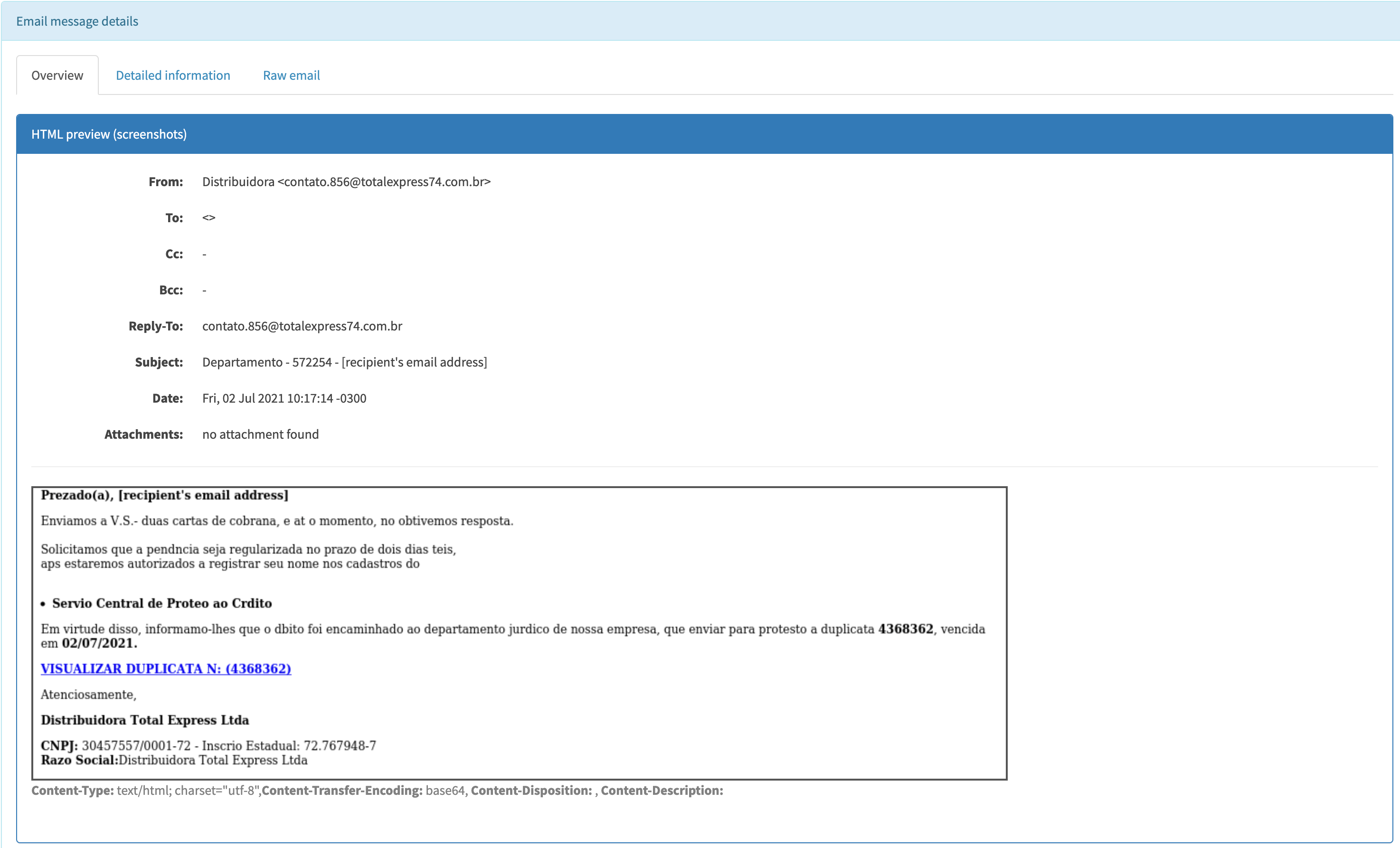Click the HTML preview (screenshots) panel header
This screenshot has height=848, width=1400.
tap(705, 134)
